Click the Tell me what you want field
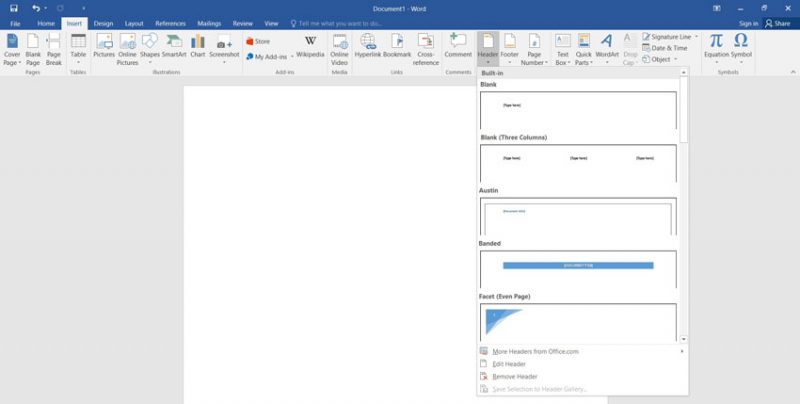 point(336,23)
